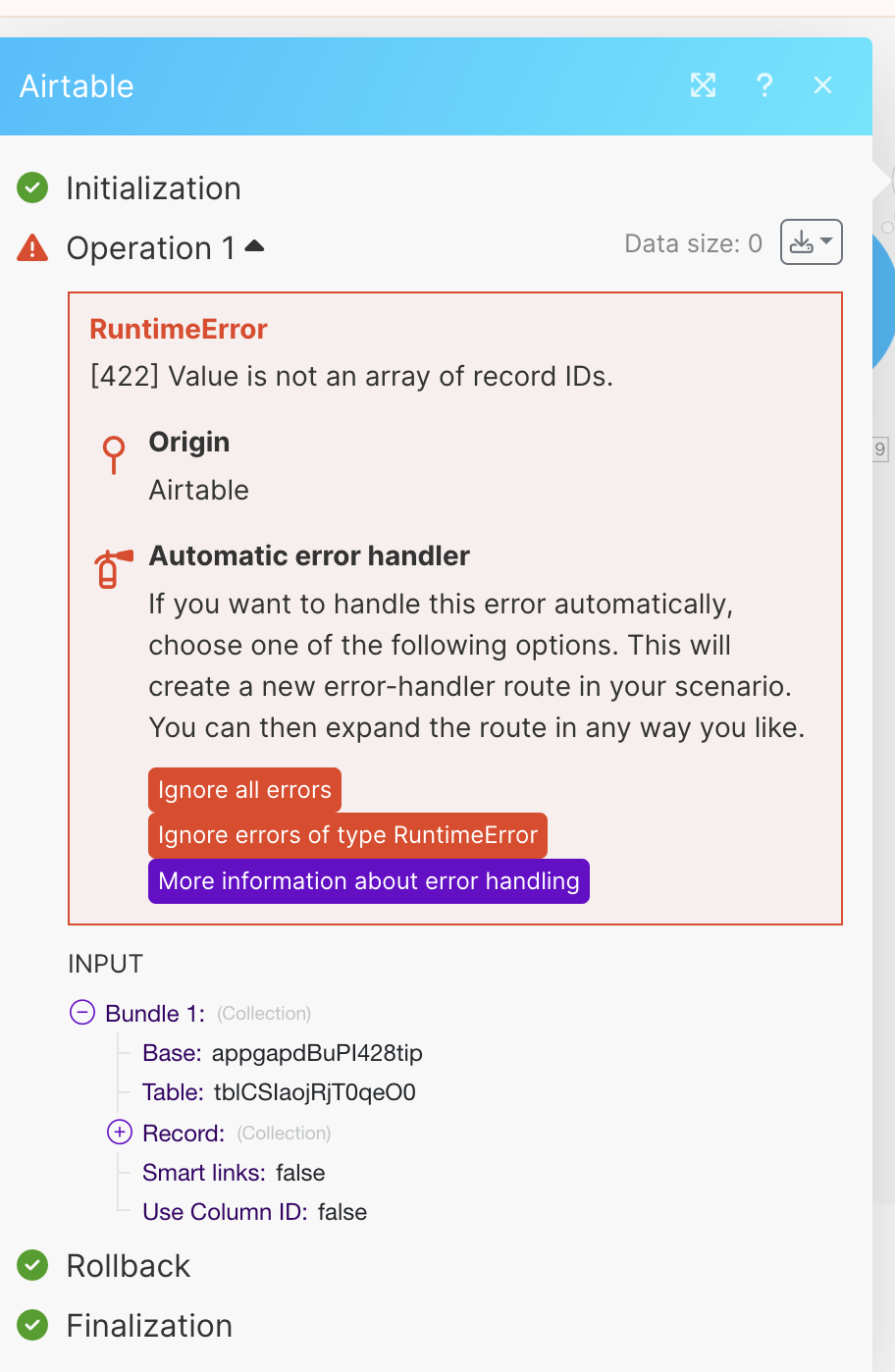Open help via the question mark icon
This screenshot has height=1372, width=895.
pyautogui.click(x=764, y=85)
